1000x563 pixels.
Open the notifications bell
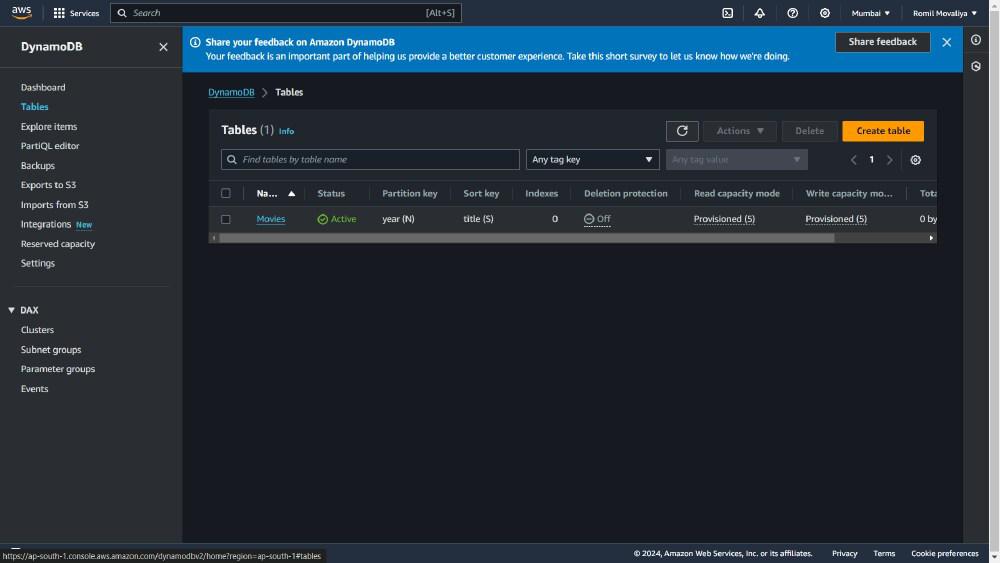point(760,13)
